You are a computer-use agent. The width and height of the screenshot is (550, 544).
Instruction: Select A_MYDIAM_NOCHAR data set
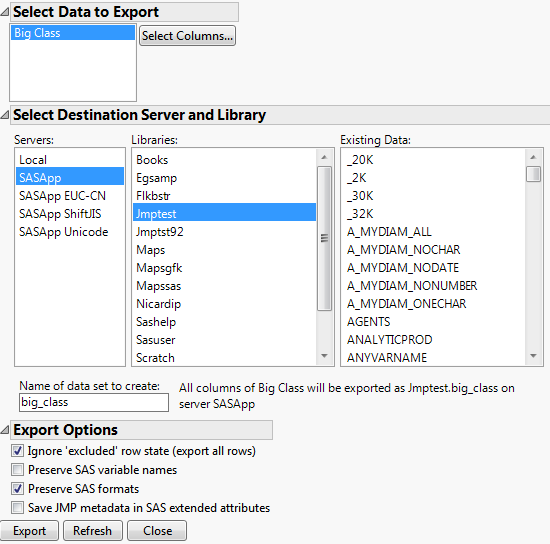[x=434, y=250]
